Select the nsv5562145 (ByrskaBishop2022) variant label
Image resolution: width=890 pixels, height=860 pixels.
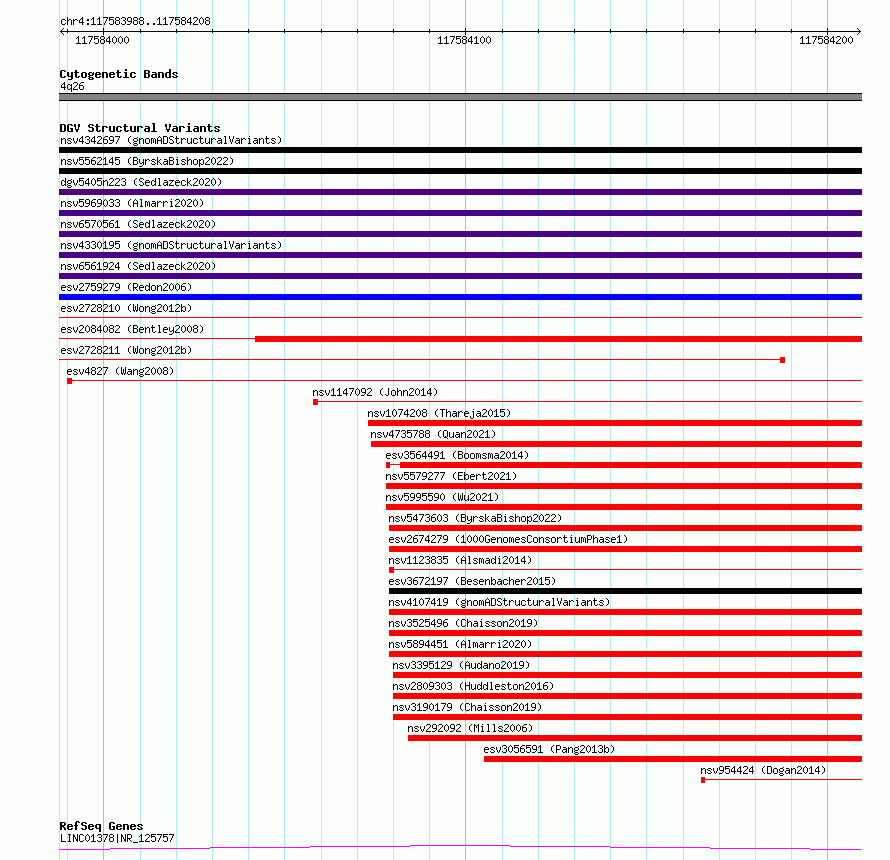(147, 161)
